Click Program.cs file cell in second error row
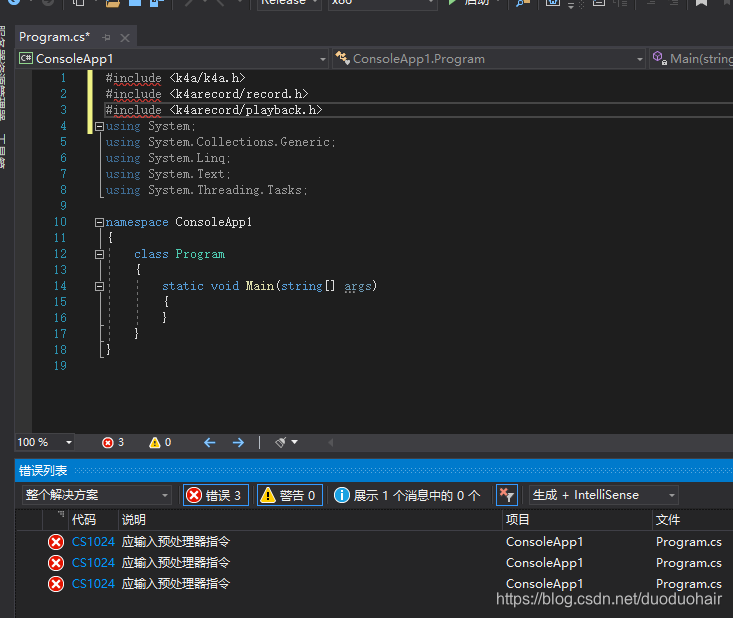The image size is (733, 618). 689,563
